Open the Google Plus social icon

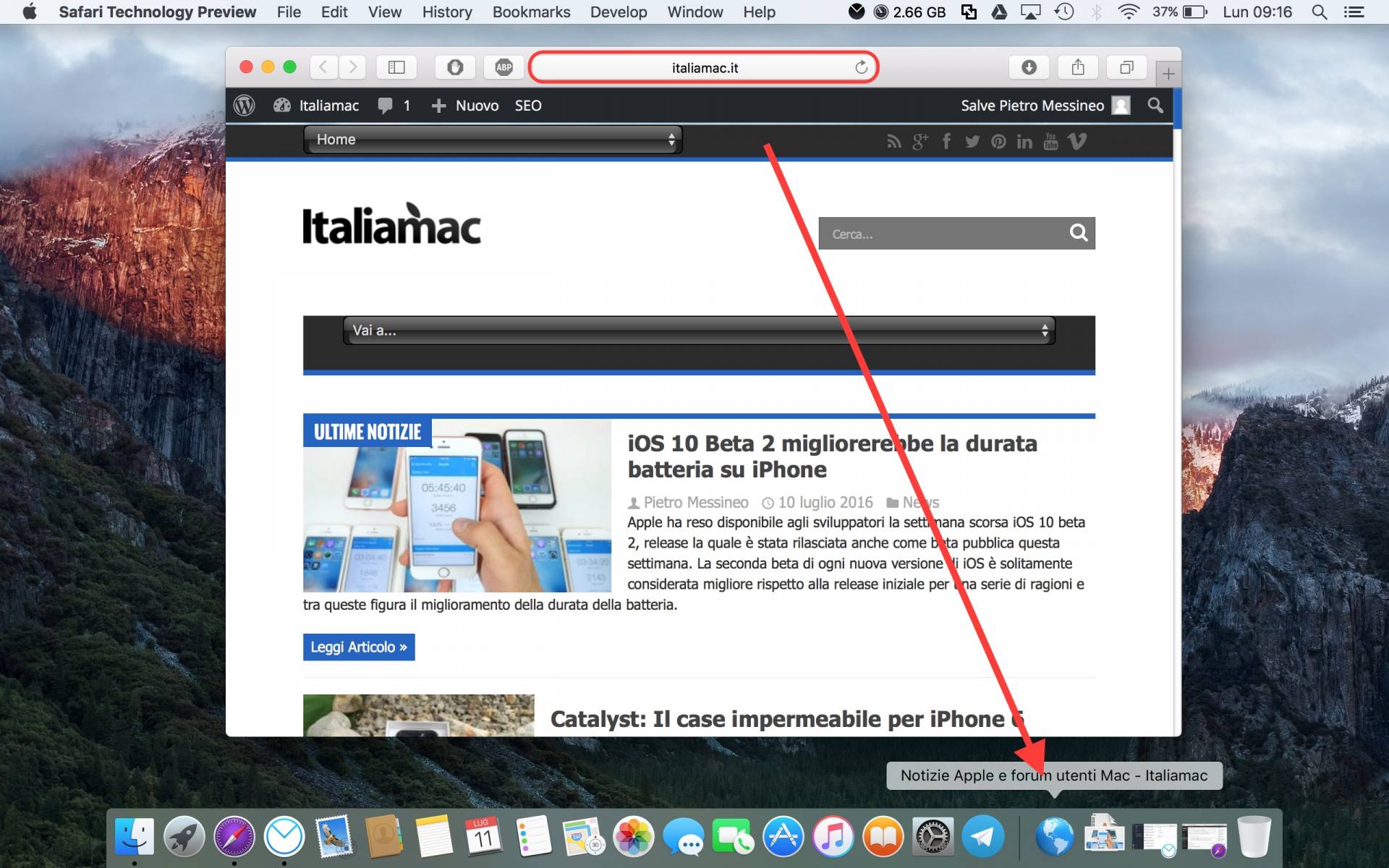coord(920,142)
